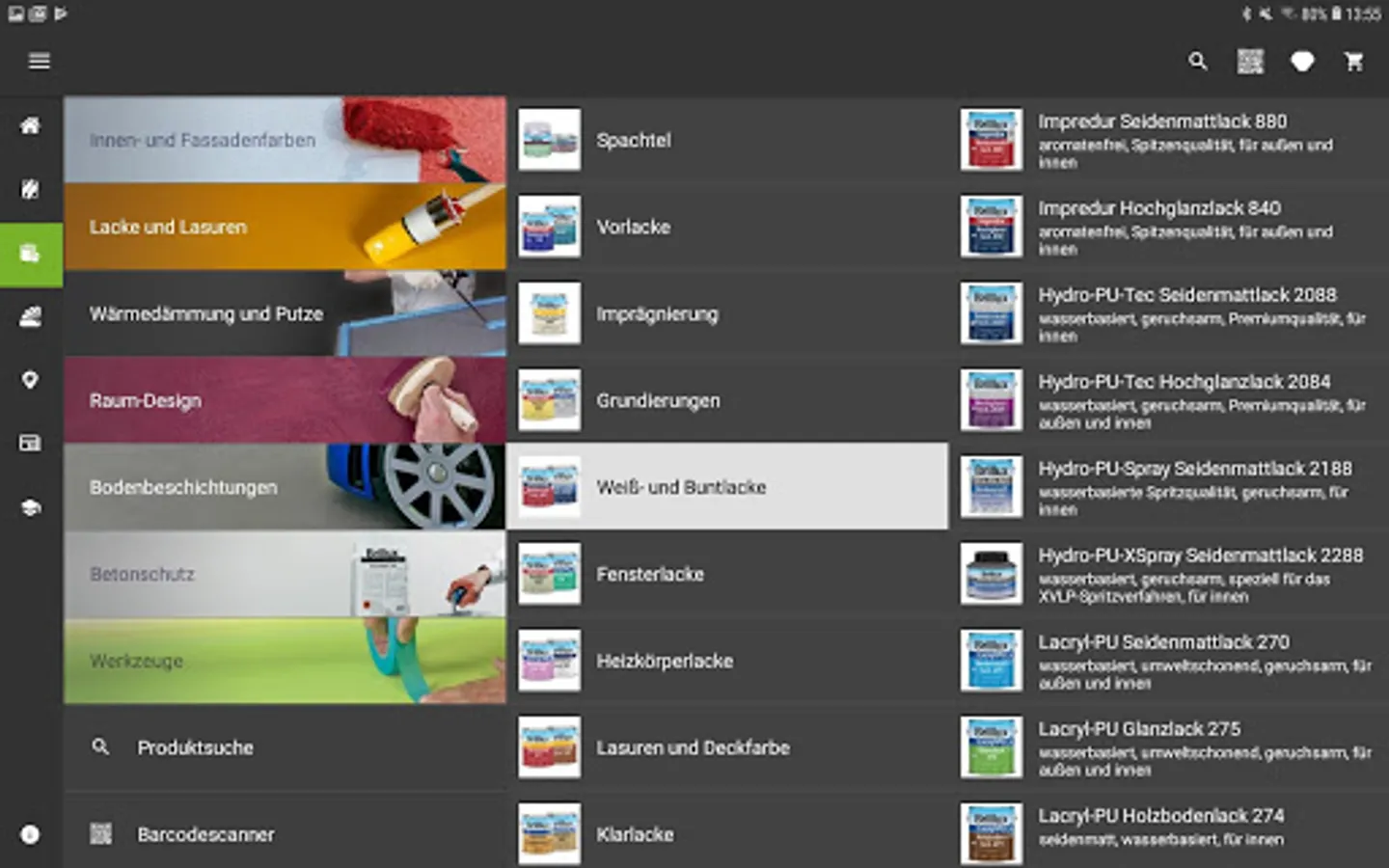Open the Werkzeuge category

tap(285, 661)
